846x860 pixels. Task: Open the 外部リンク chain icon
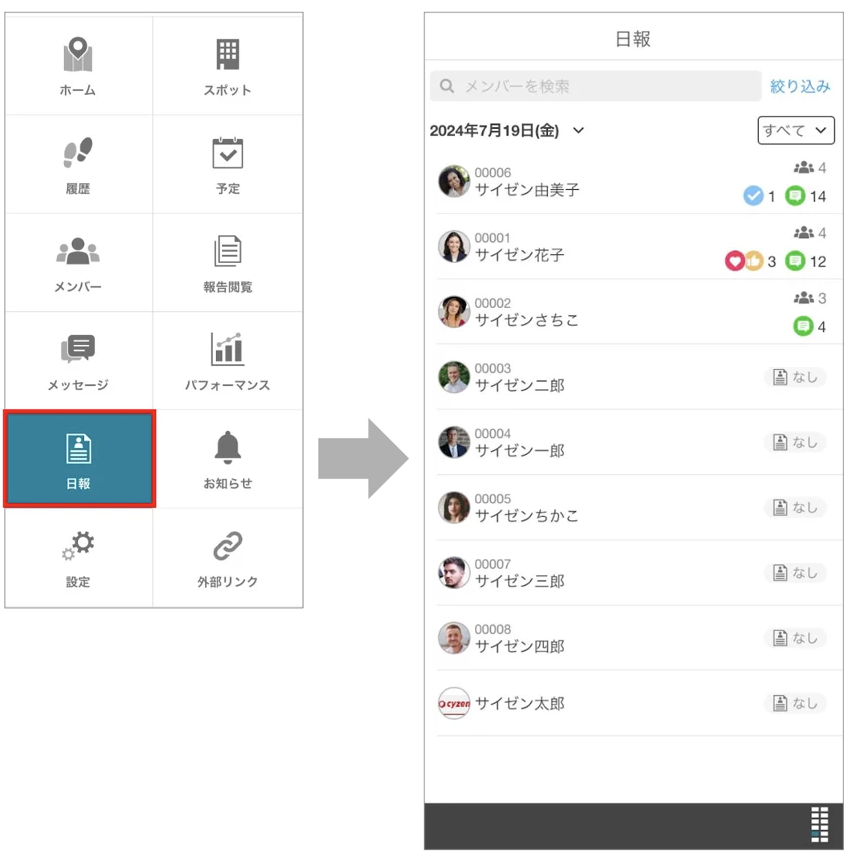click(227, 545)
